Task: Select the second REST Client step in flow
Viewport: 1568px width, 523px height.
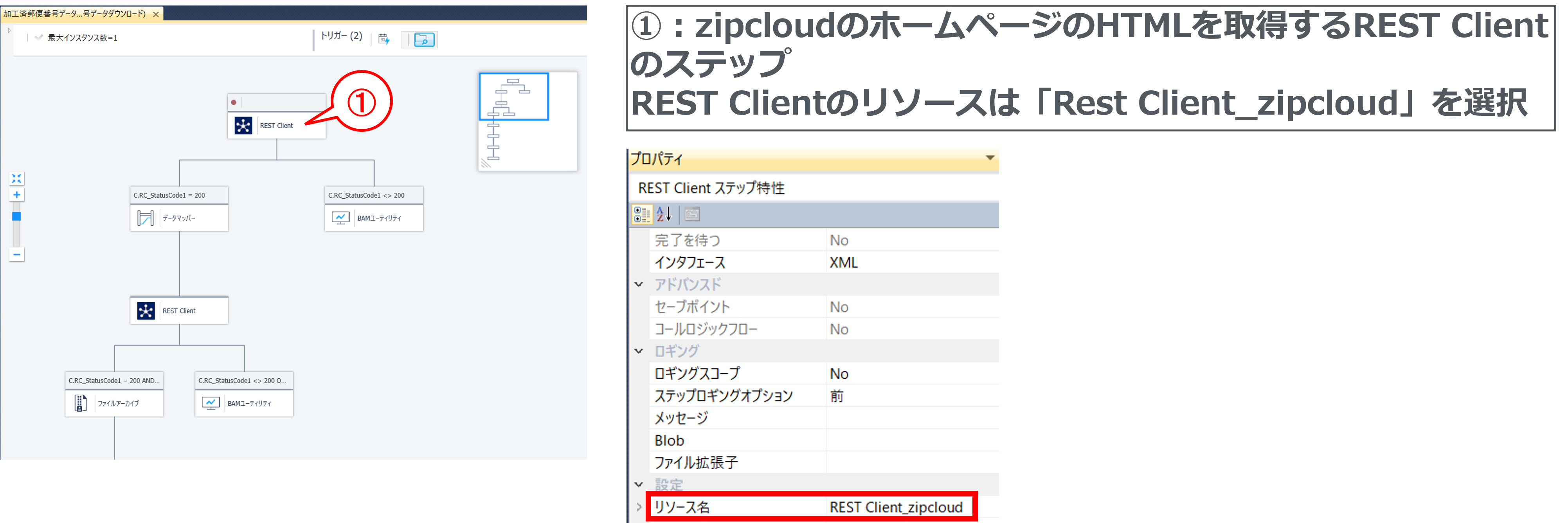Action: coord(146,310)
